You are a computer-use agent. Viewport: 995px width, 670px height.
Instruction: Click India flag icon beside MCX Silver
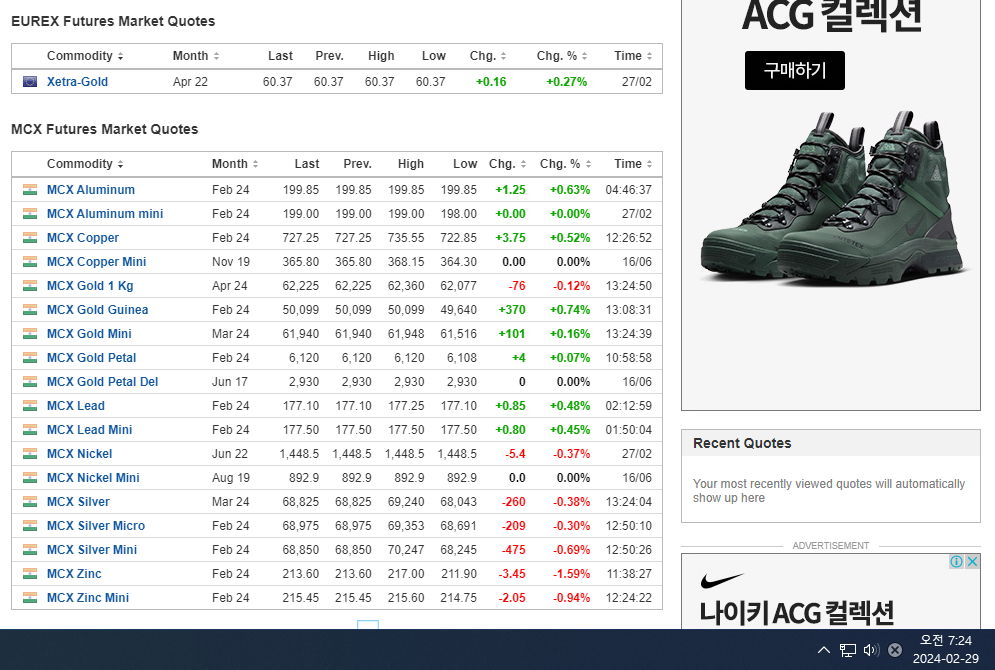[x=30, y=502]
